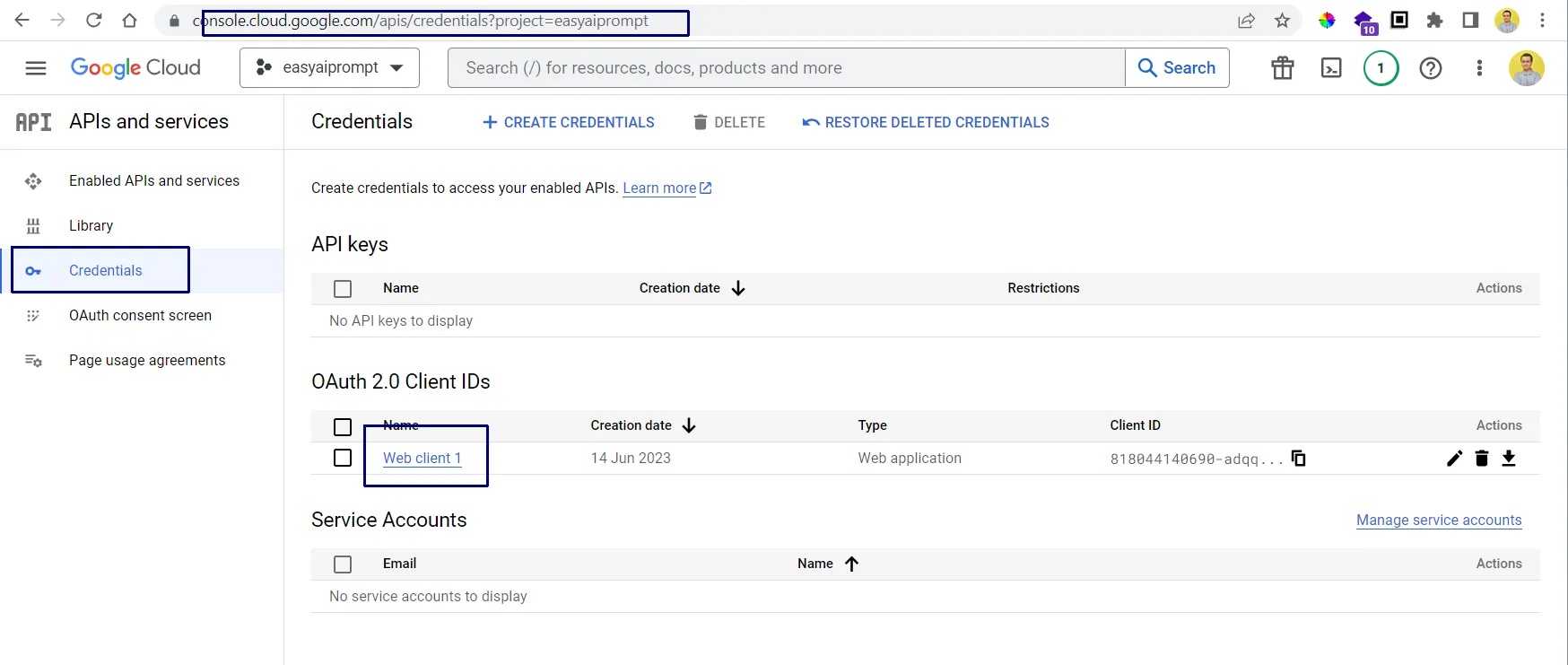Open notifications badge showing 1

[1381, 68]
